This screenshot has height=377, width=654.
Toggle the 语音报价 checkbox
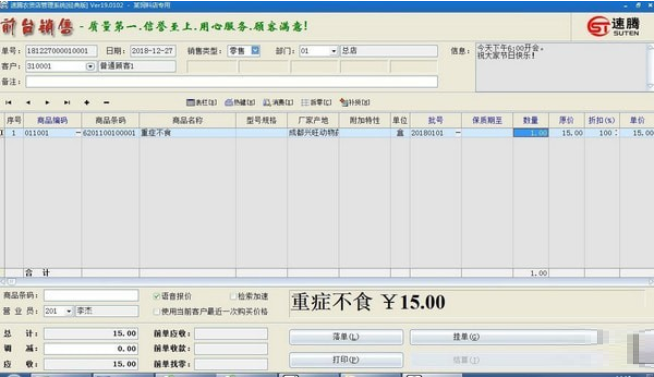pos(156,297)
